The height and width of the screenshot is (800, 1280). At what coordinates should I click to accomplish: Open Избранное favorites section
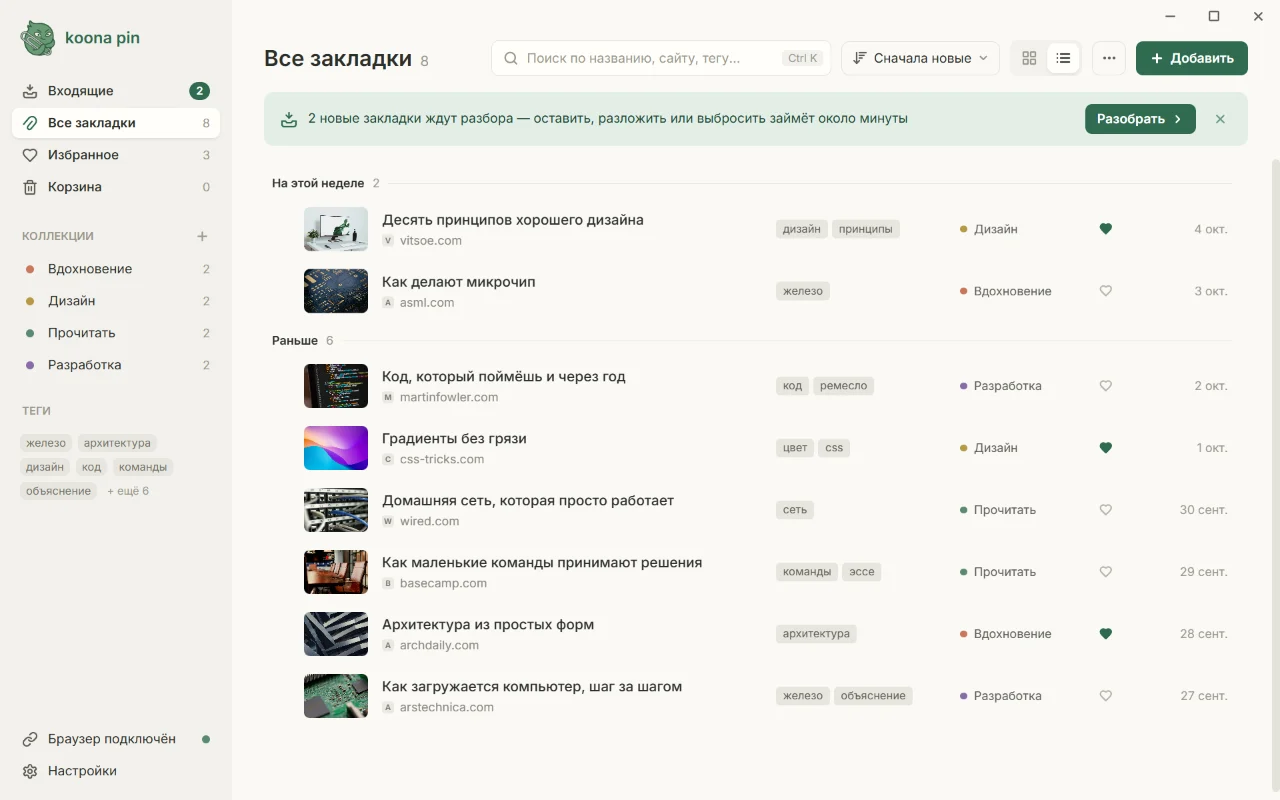[116, 155]
